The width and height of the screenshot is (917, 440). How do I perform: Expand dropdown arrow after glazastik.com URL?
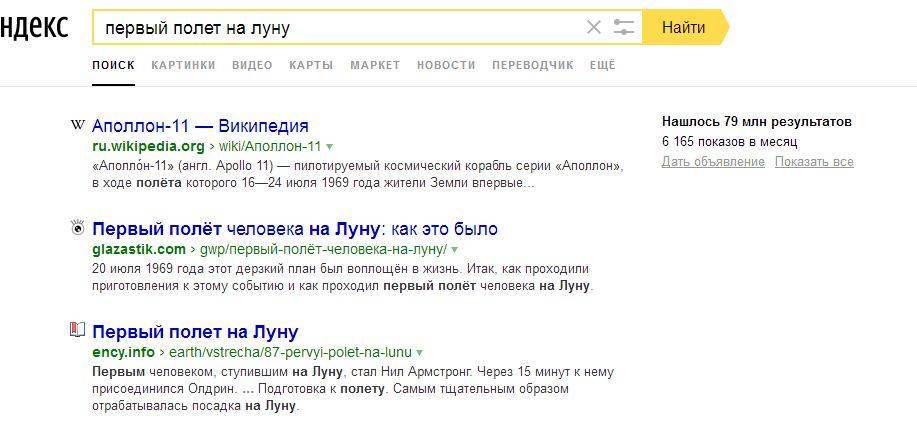tap(455, 250)
